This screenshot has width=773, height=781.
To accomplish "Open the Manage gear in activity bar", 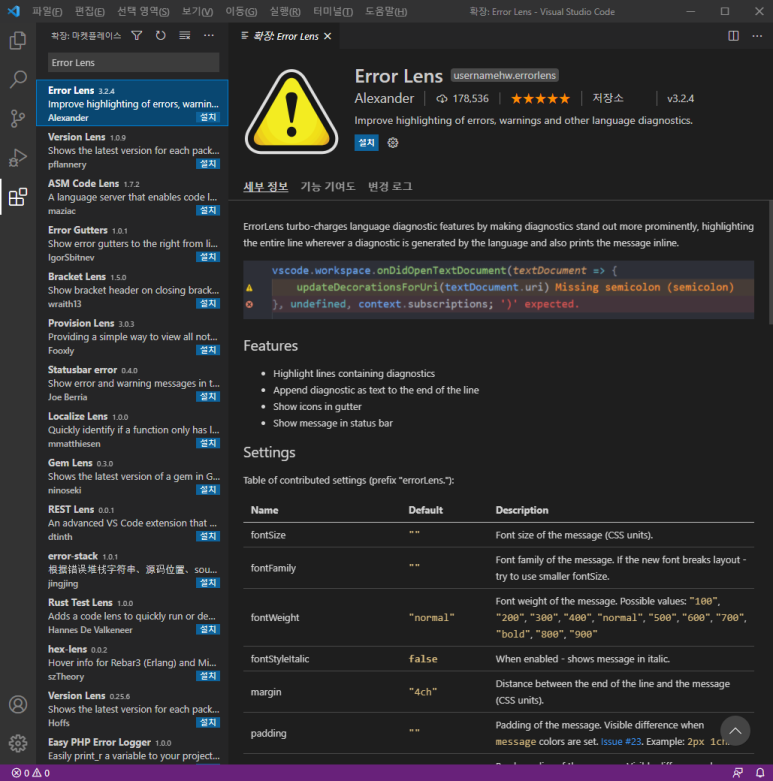I will pos(18,743).
